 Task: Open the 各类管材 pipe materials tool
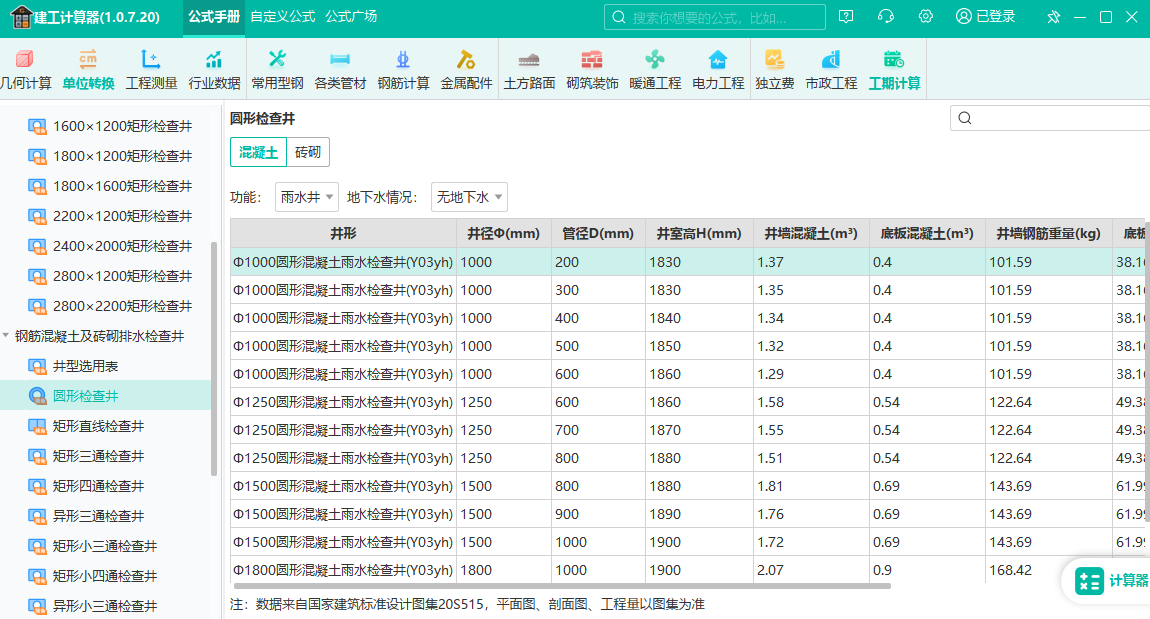pos(340,70)
